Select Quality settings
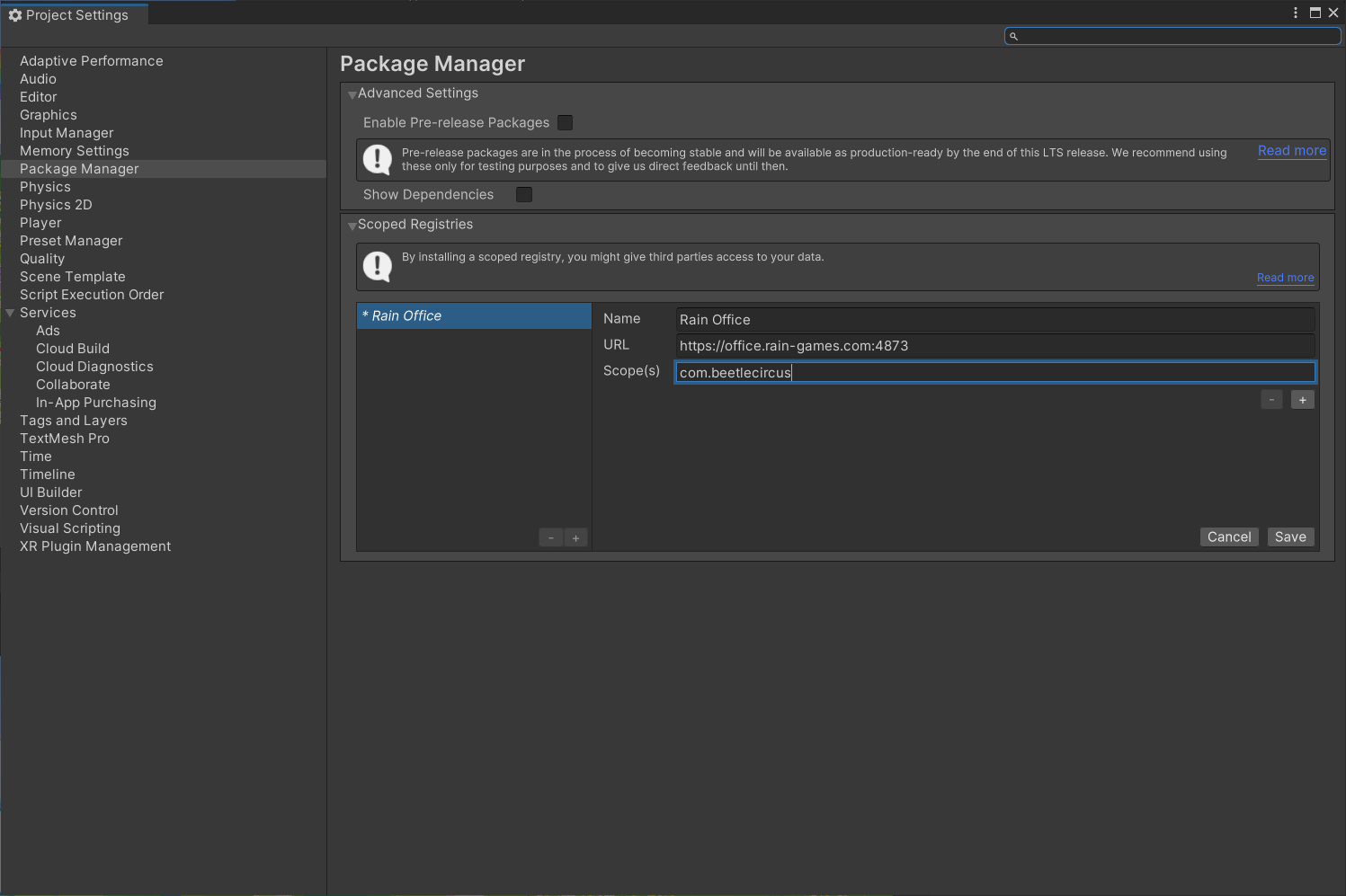This screenshot has width=1346, height=896. (x=42, y=259)
